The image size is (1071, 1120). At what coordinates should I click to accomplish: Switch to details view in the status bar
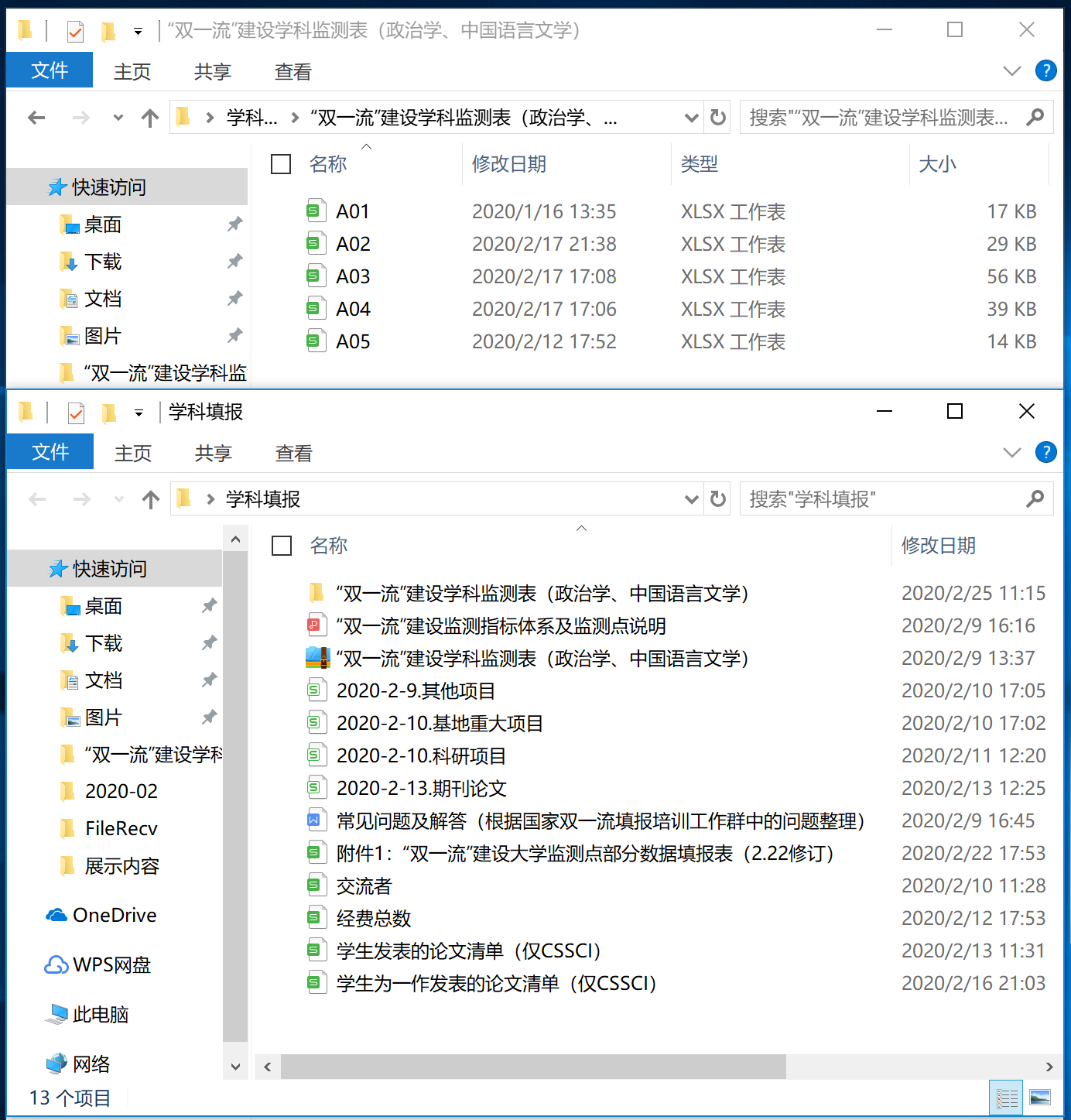click(x=1007, y=1098)
